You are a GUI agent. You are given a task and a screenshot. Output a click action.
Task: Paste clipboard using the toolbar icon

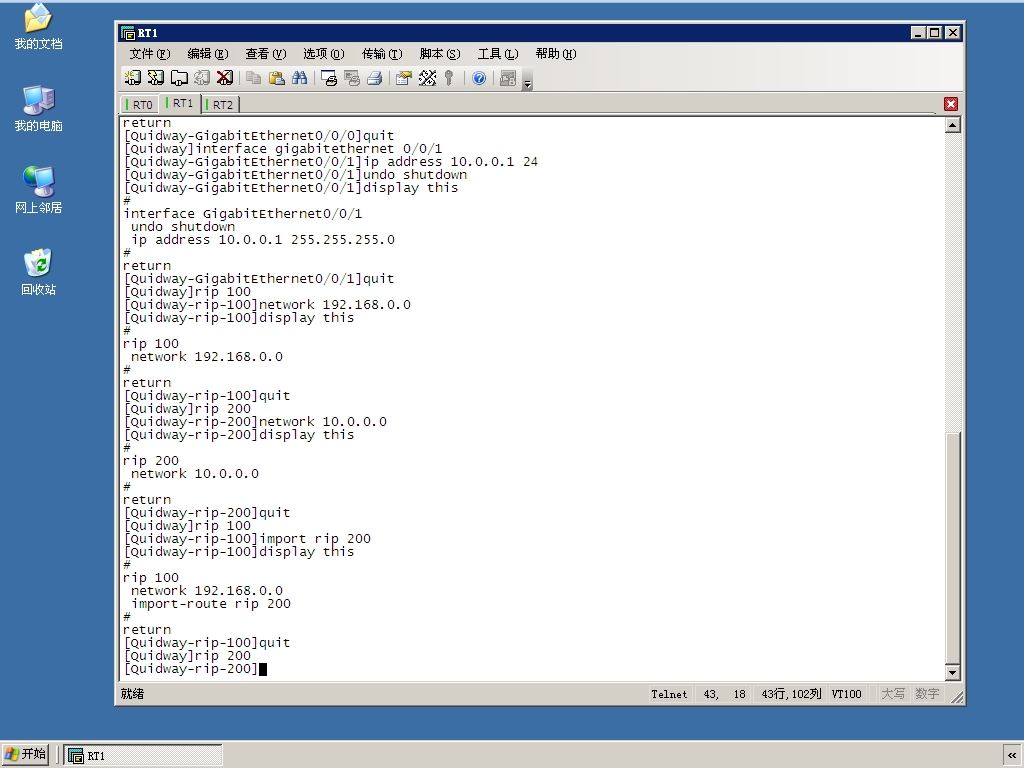[x=276, y=78]
